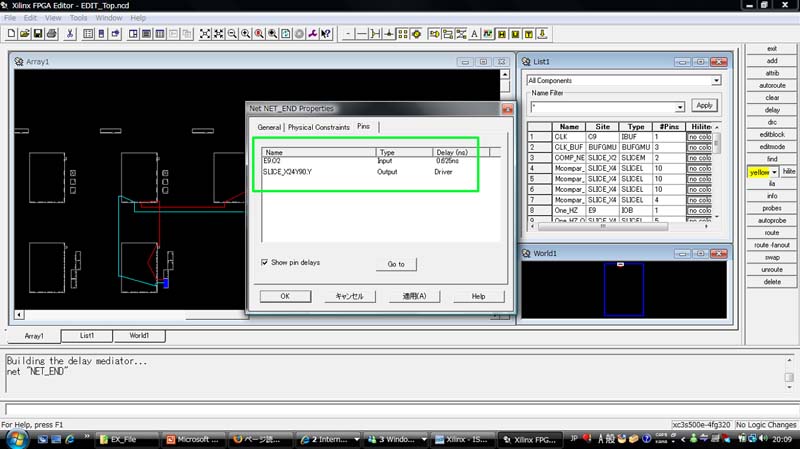Select the COMP_NE component row
Screen dimensions: 800x449
[619, 158]
